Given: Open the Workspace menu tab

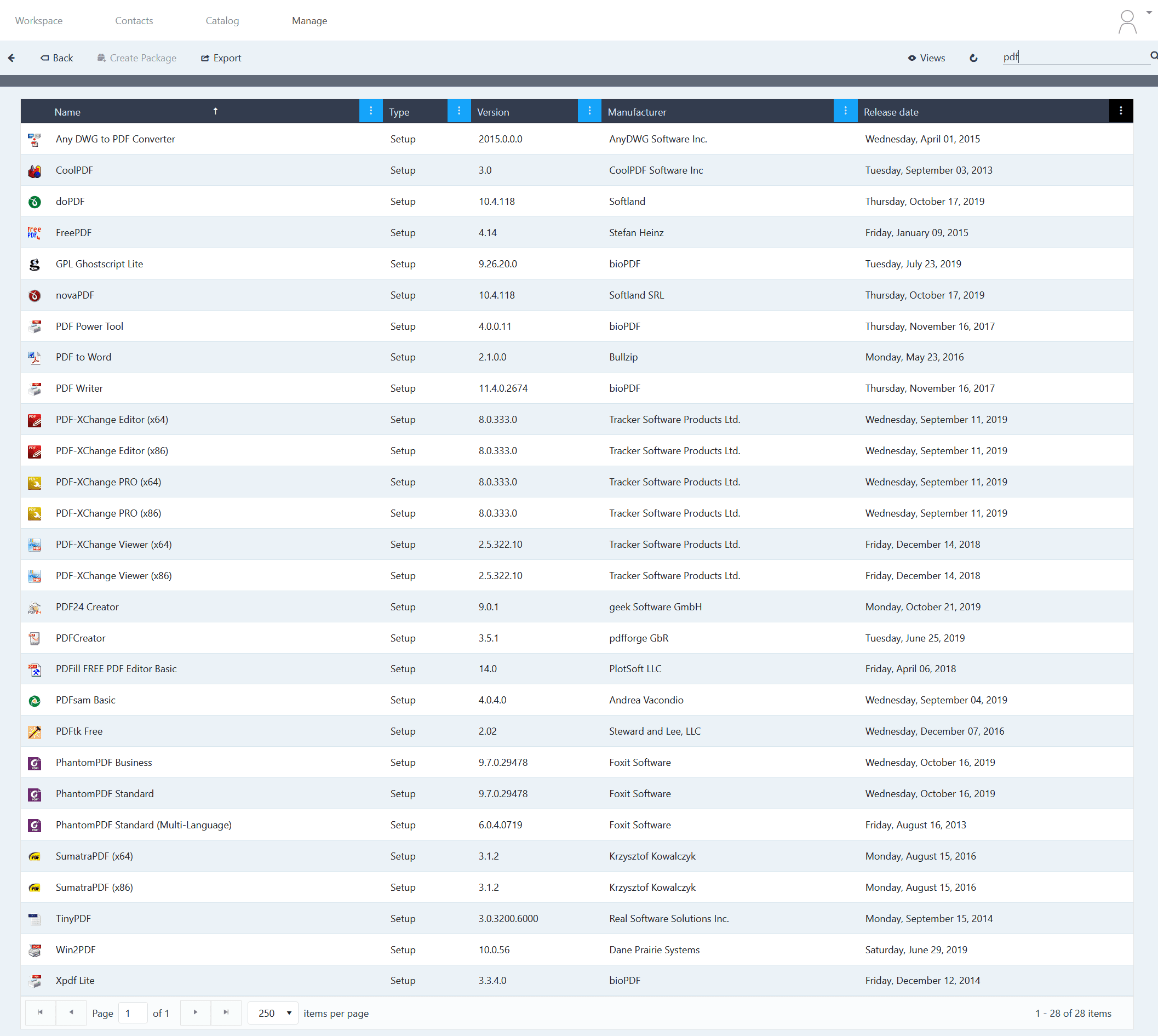Looking at the screenshot, I should tap(40, 20).
